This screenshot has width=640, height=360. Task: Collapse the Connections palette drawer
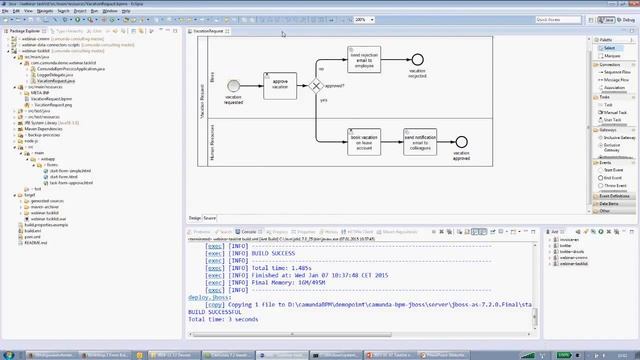click(x=613, y=64)
